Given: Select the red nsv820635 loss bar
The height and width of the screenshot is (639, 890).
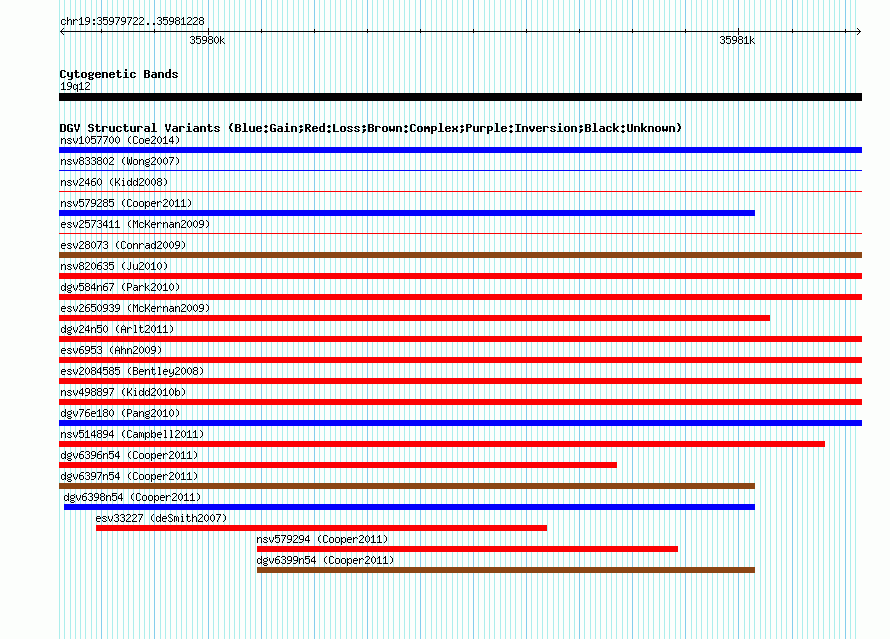Looking at the screenshot, I should (x=460, y=276).
